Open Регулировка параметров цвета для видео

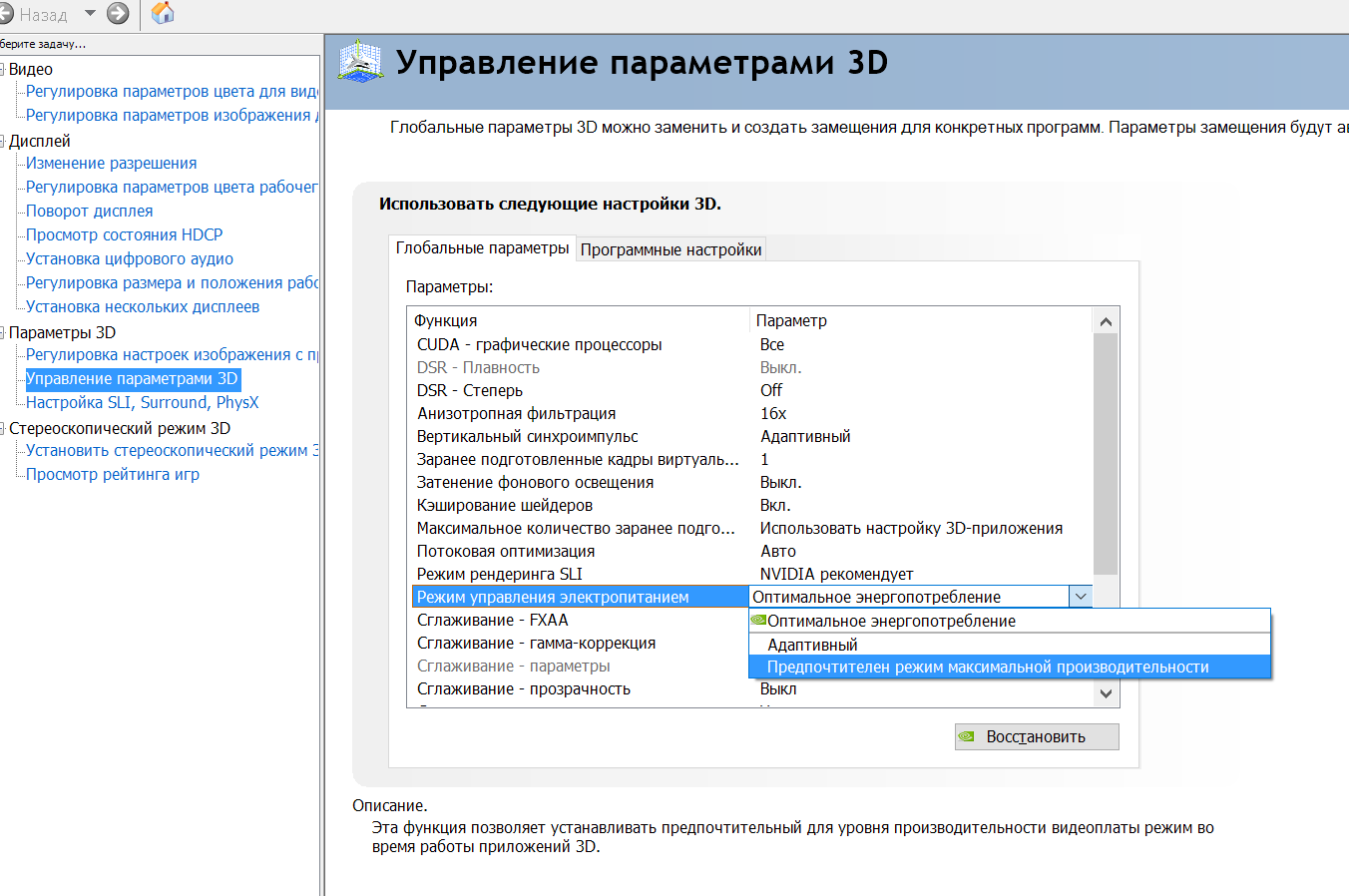pyautogui.click(x=172, y=92)
